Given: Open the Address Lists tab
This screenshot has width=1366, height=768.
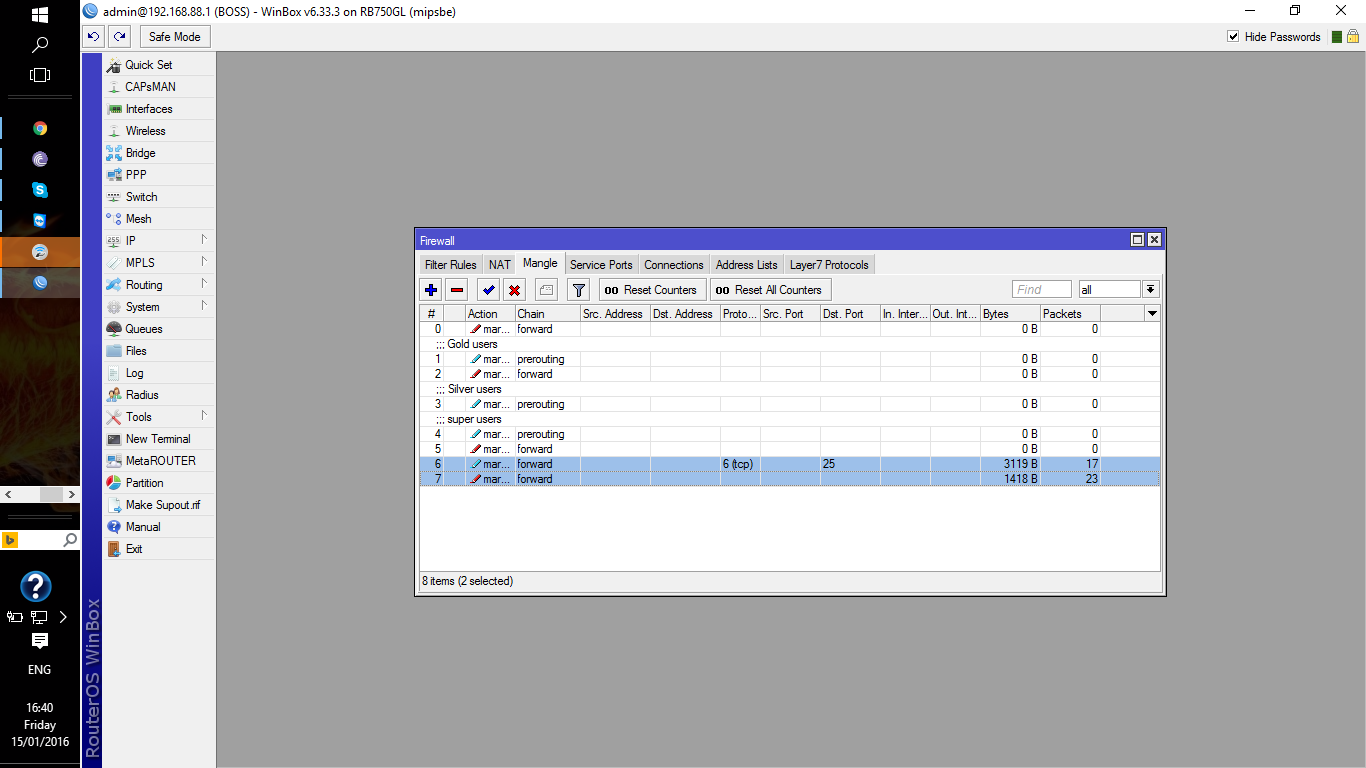Looking at the screenshot, I should pos(747,265).
